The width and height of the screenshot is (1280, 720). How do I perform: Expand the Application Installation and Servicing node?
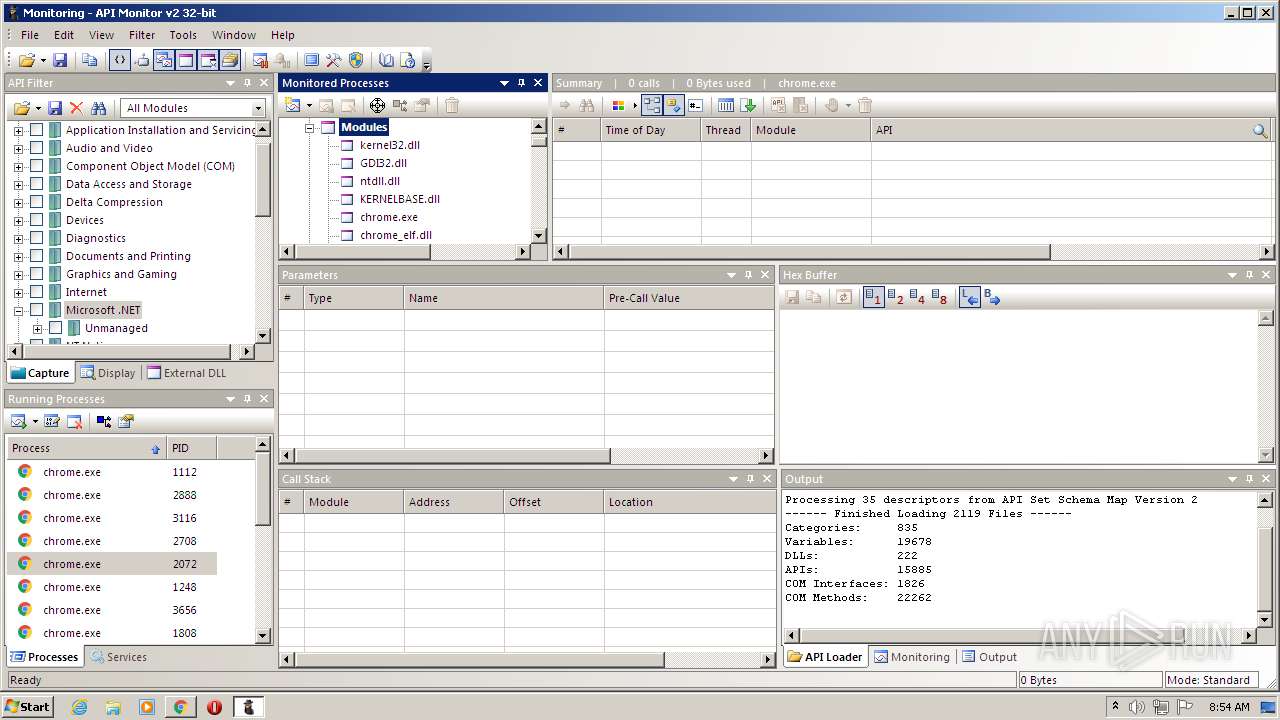click(x=18, y=130)
